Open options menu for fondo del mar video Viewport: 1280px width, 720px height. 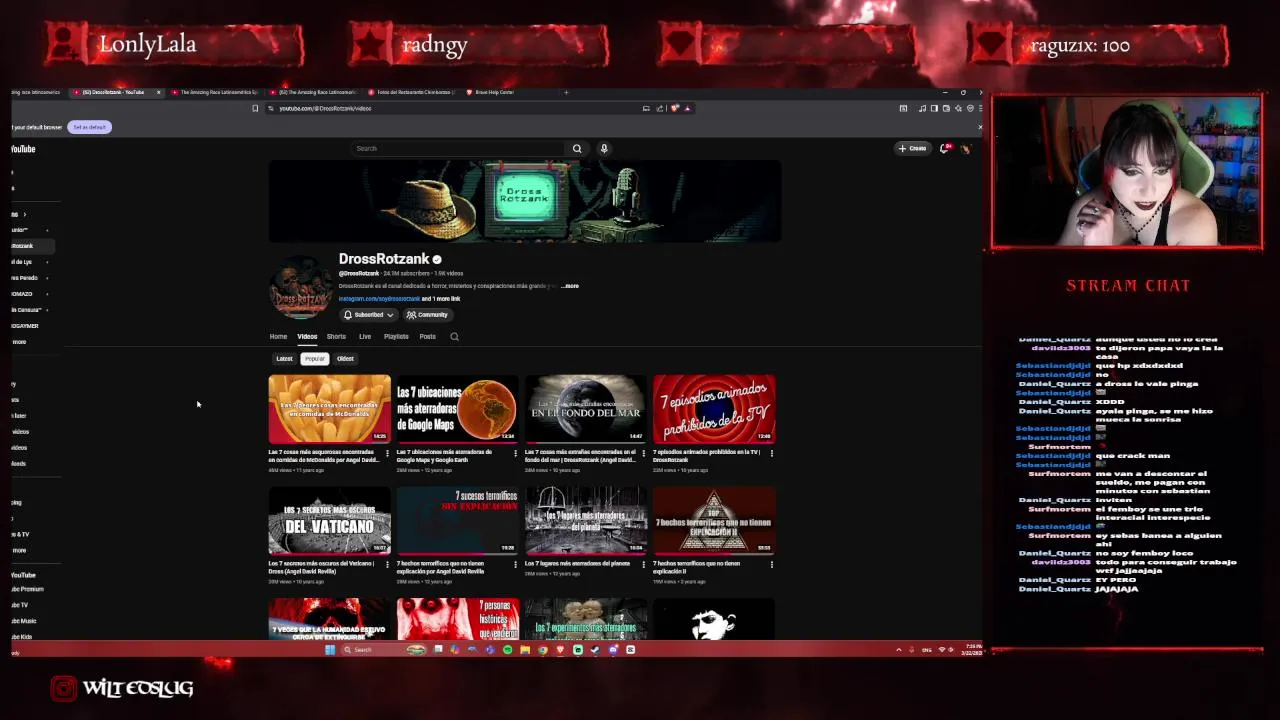point(644,453)
